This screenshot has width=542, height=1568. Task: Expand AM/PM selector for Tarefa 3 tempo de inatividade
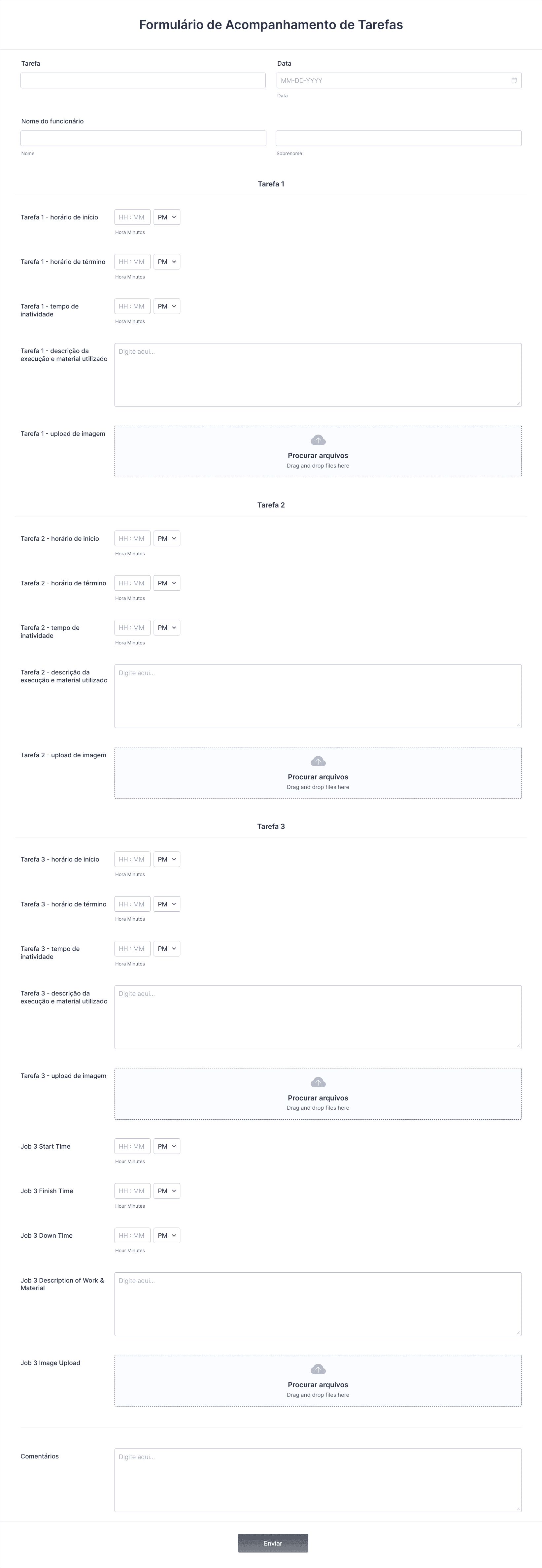point(167,949)
